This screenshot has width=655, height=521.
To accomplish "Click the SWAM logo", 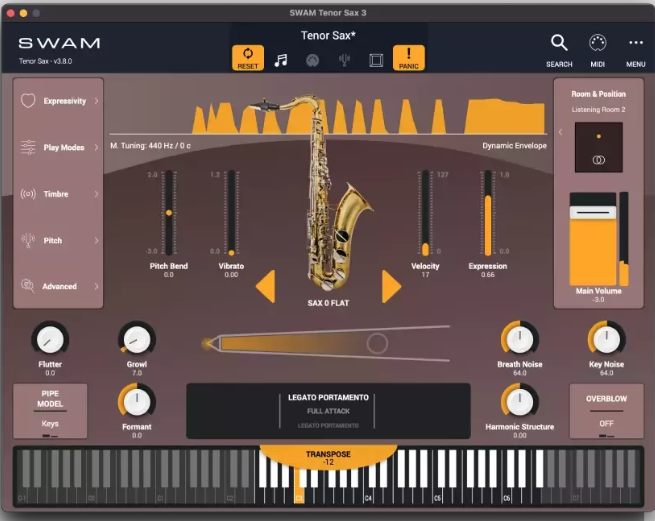I will pos(59,43).
